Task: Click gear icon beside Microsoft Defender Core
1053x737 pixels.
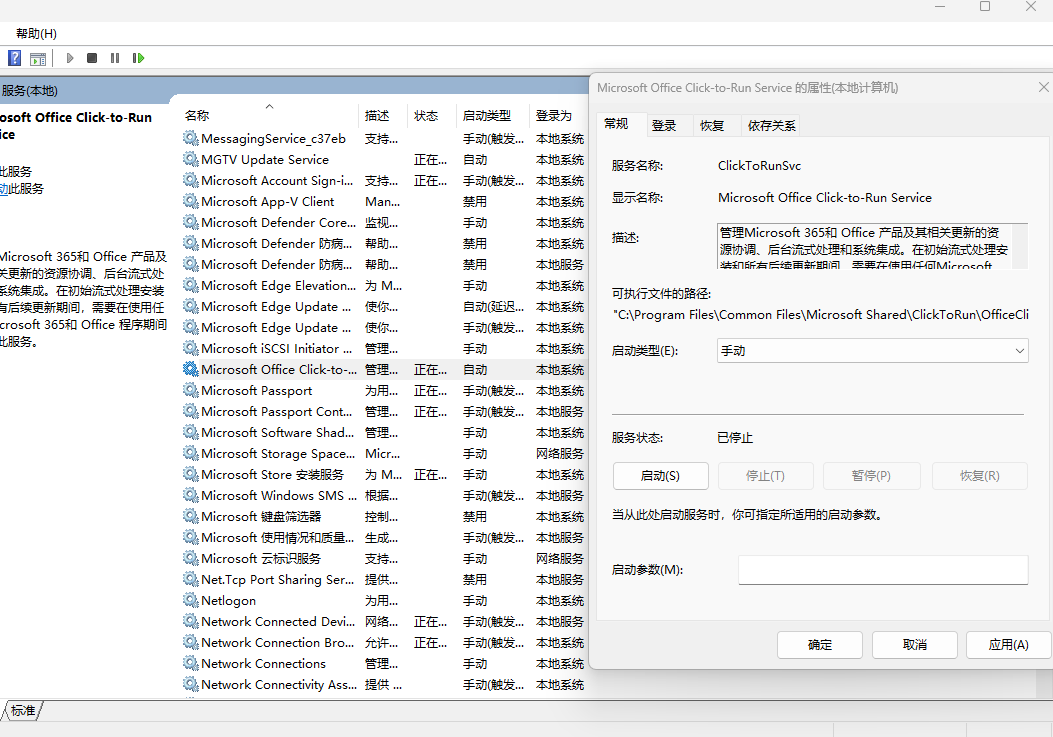Action: click(x=191, y=222)
